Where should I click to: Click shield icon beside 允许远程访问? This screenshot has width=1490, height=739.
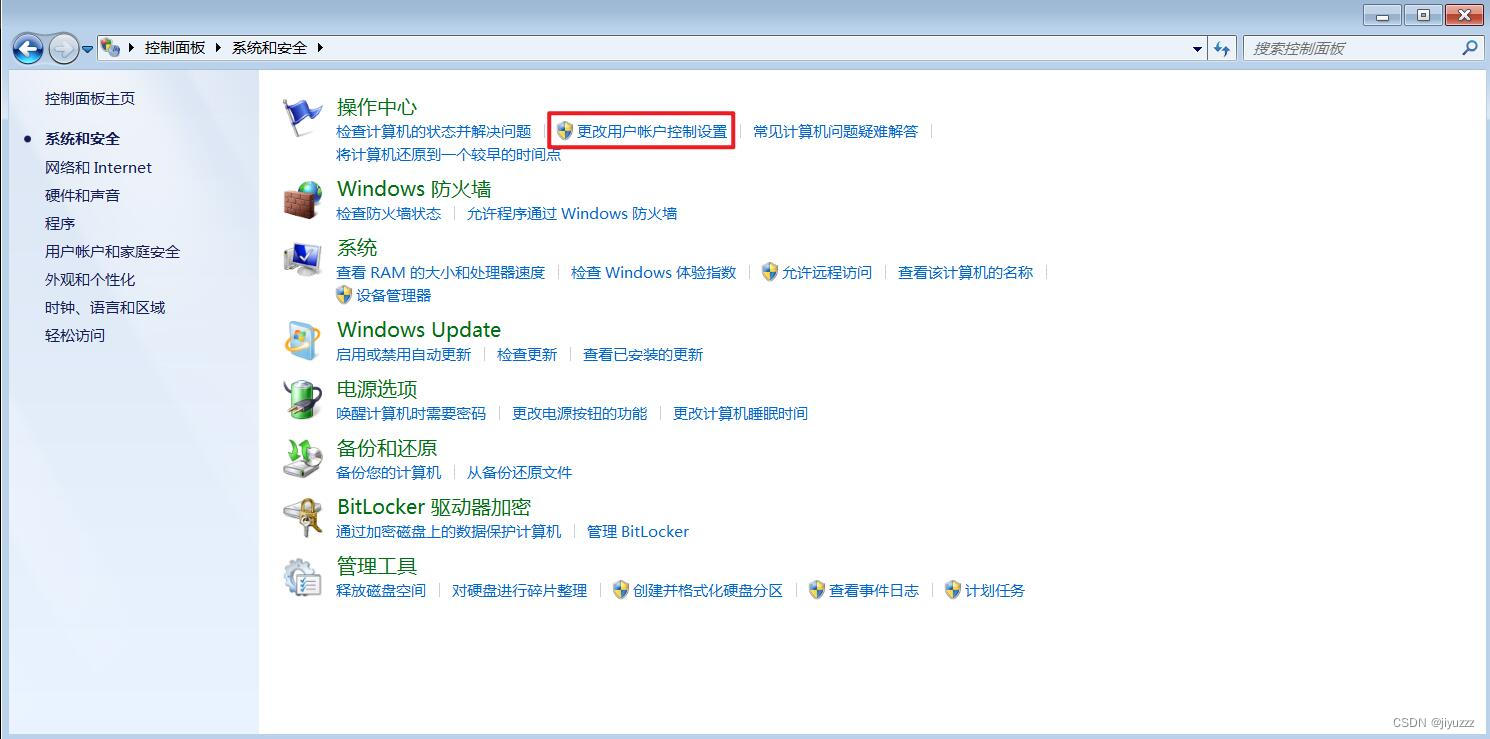(x=770, y=272)
